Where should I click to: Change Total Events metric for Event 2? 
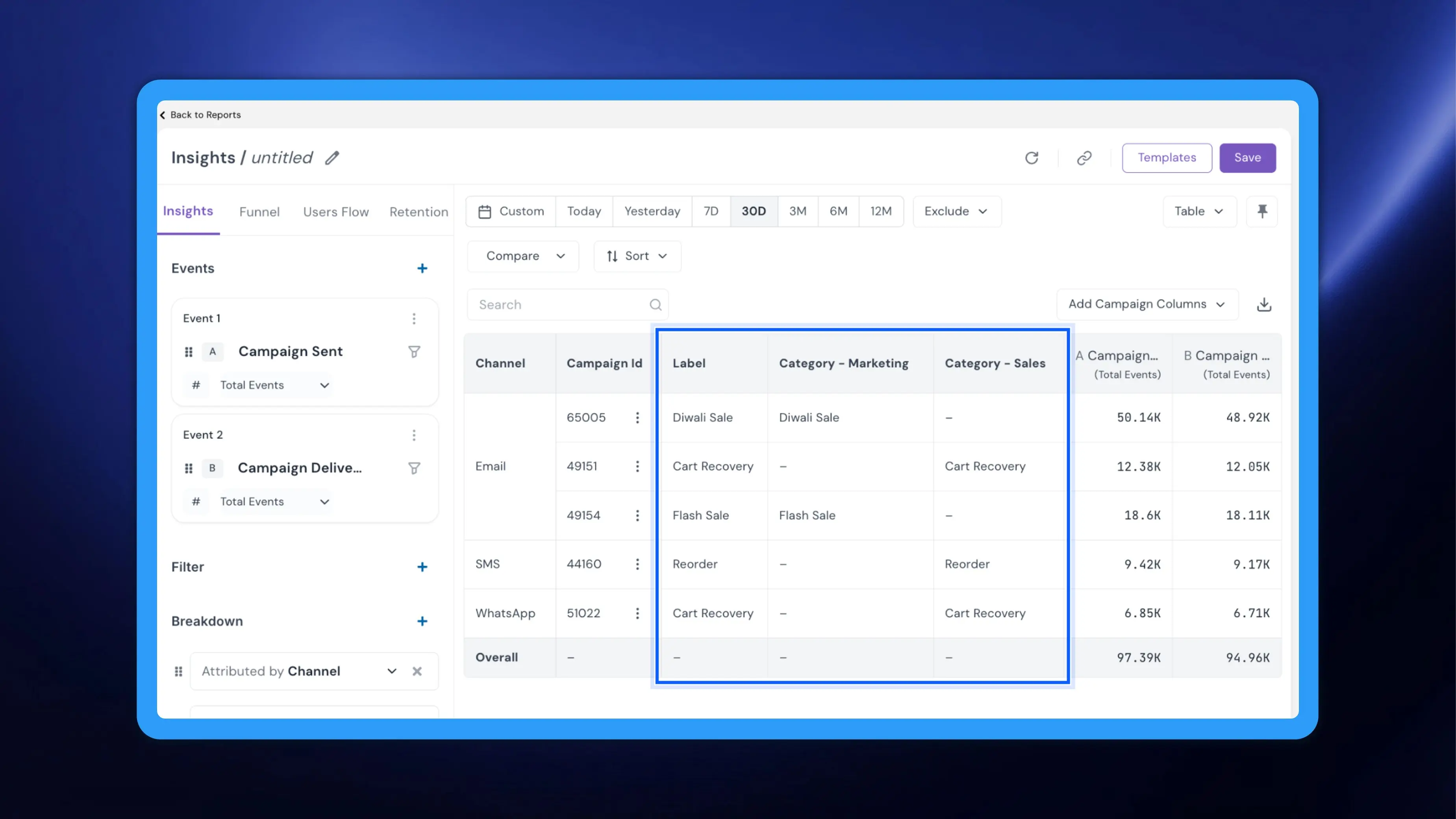(x=275, y=501)
